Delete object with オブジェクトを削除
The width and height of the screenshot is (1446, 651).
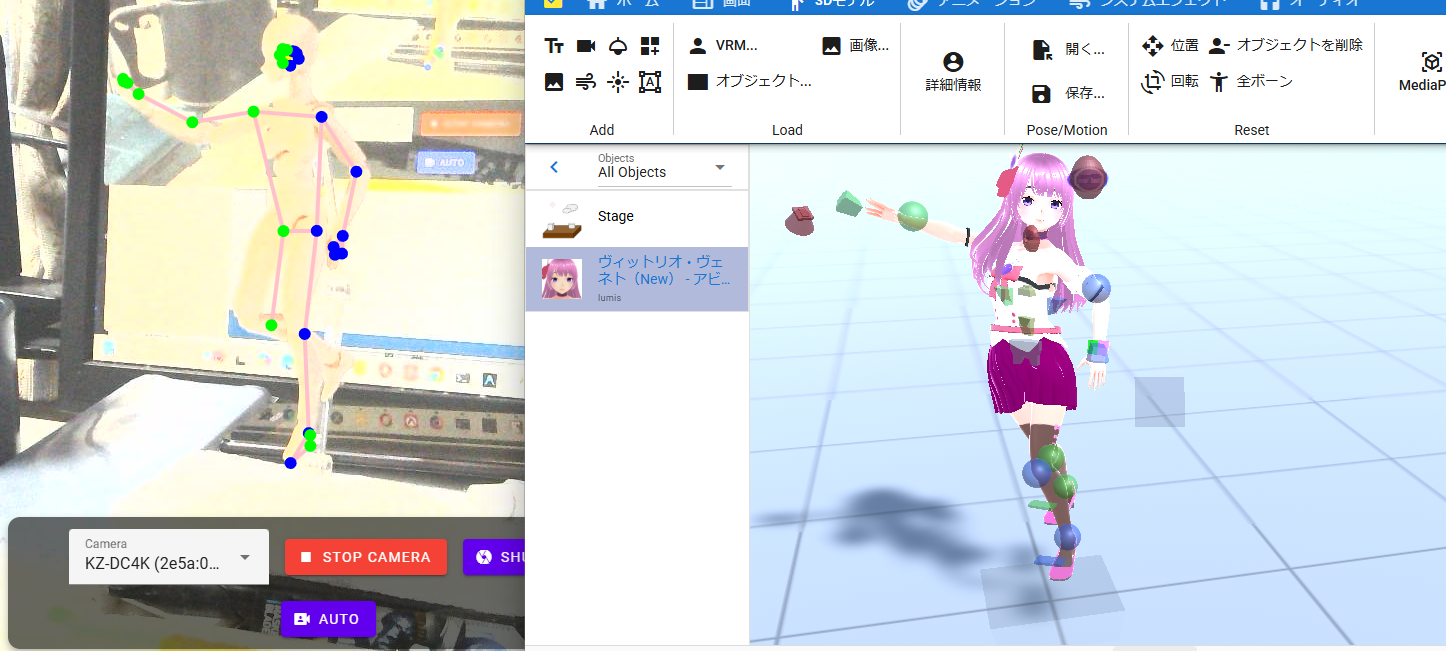[x=1285, y=45]
